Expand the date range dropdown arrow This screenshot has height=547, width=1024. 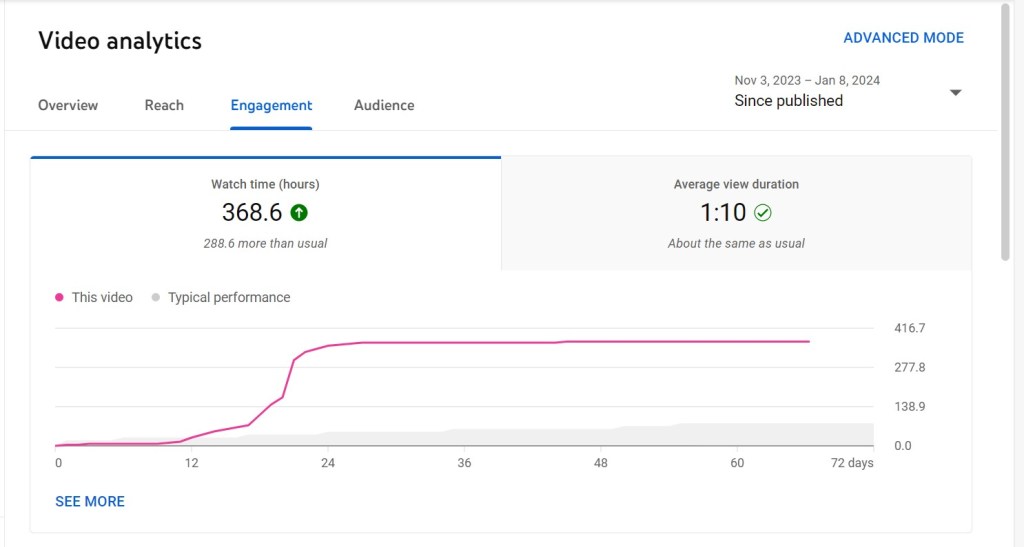coord(955,92)
